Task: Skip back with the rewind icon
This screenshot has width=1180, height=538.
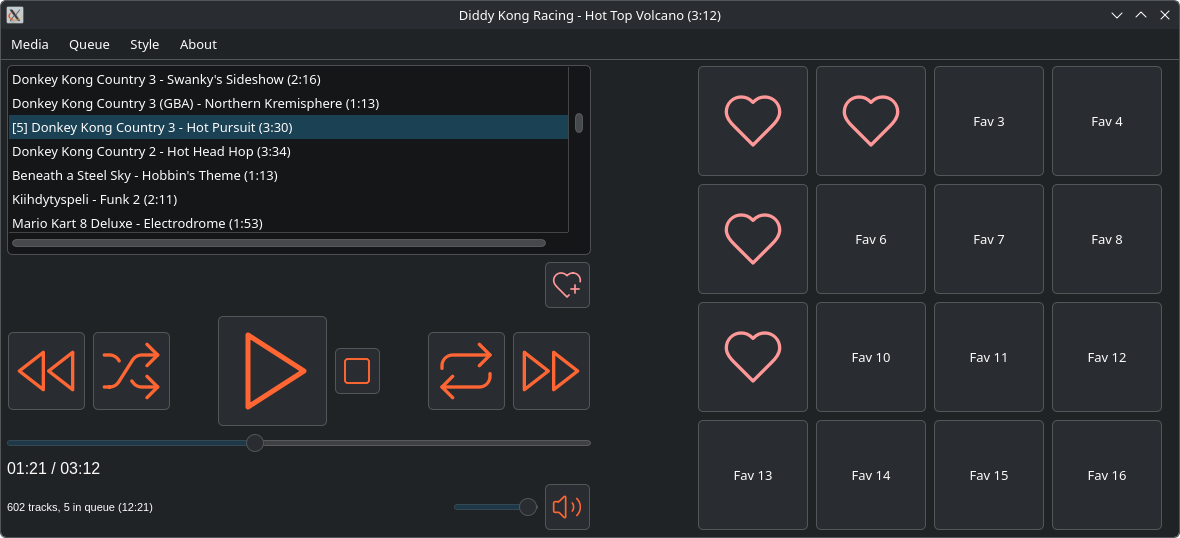Action: (x=46, y=371)
